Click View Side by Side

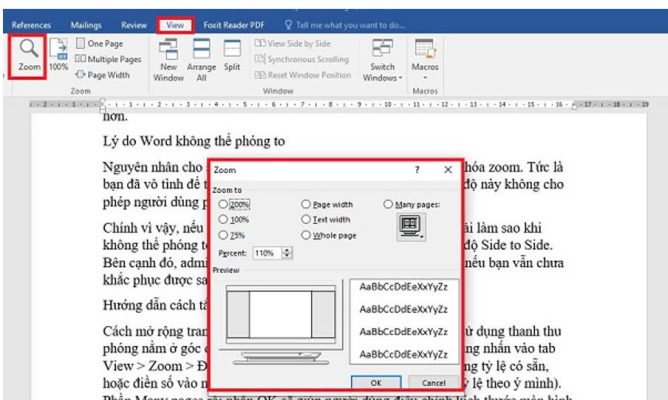point(293,43)
